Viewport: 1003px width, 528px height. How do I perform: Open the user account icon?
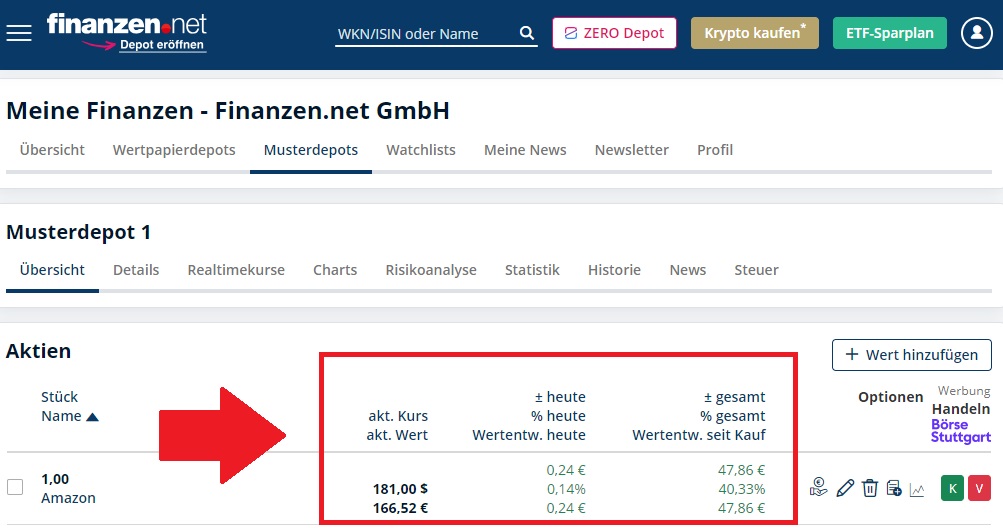coord(976,33)
